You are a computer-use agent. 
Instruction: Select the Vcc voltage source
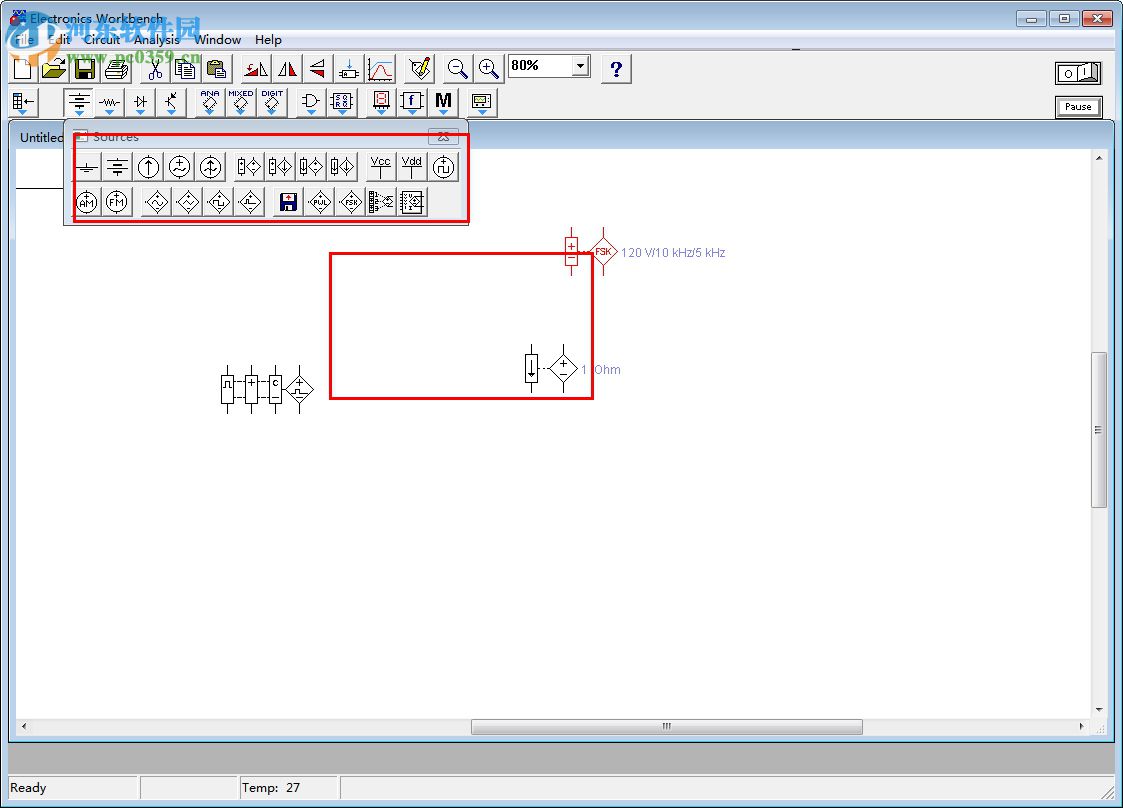[380, 165]
